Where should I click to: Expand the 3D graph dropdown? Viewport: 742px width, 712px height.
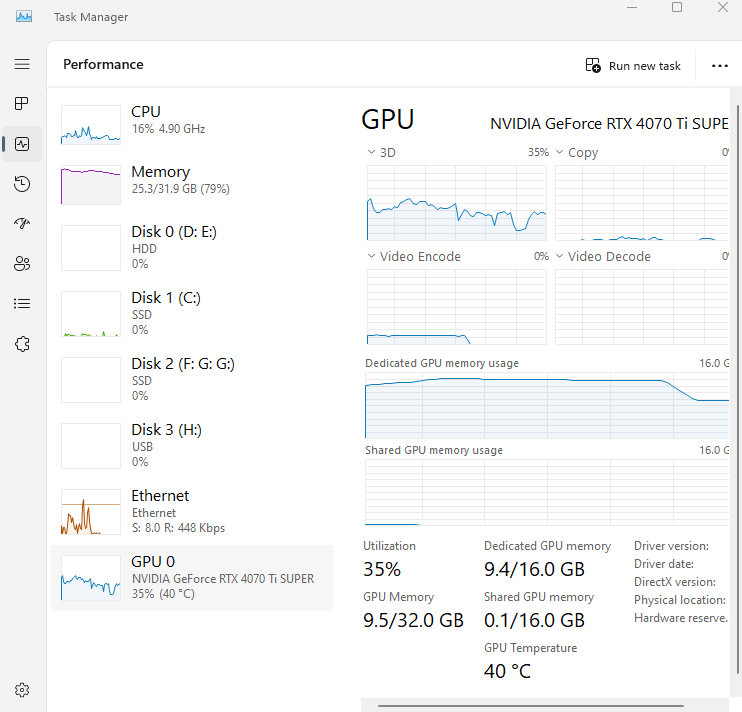coord(373,153)
